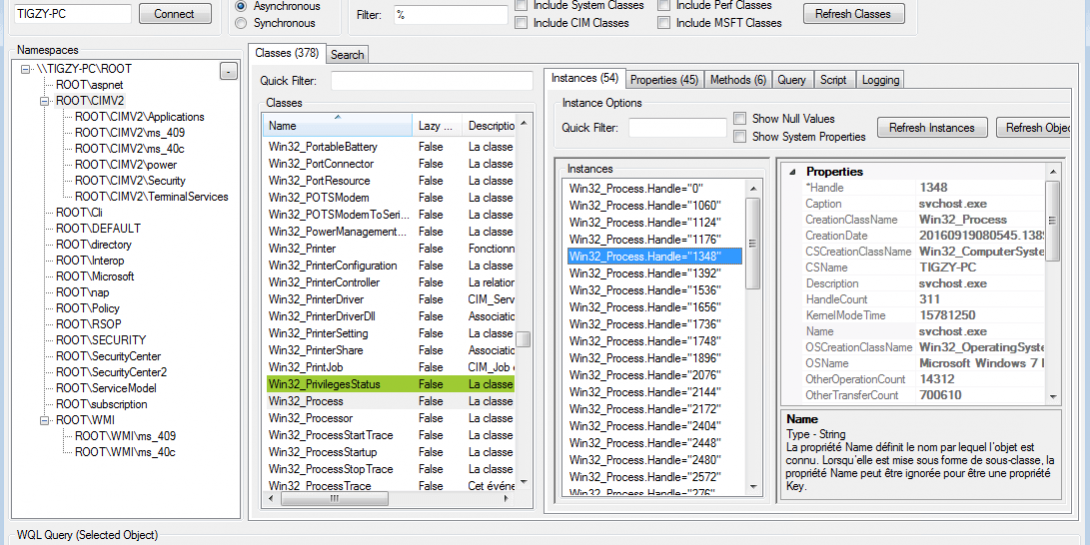Click the classes Quick Filter input field
Screen dimensions: 1090x545
(x=431, y=81)
